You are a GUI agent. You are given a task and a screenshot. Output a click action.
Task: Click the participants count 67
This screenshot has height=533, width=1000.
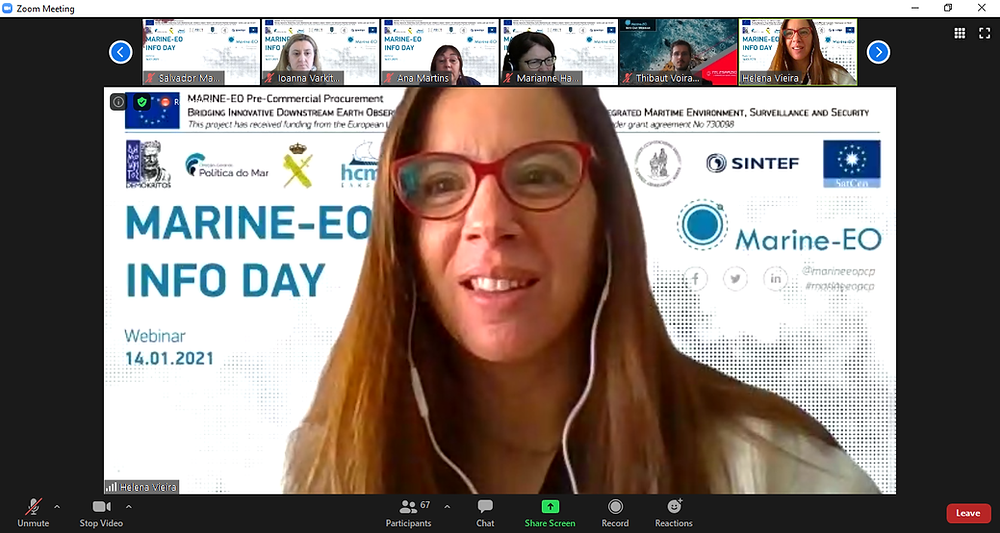click(425, 505)
